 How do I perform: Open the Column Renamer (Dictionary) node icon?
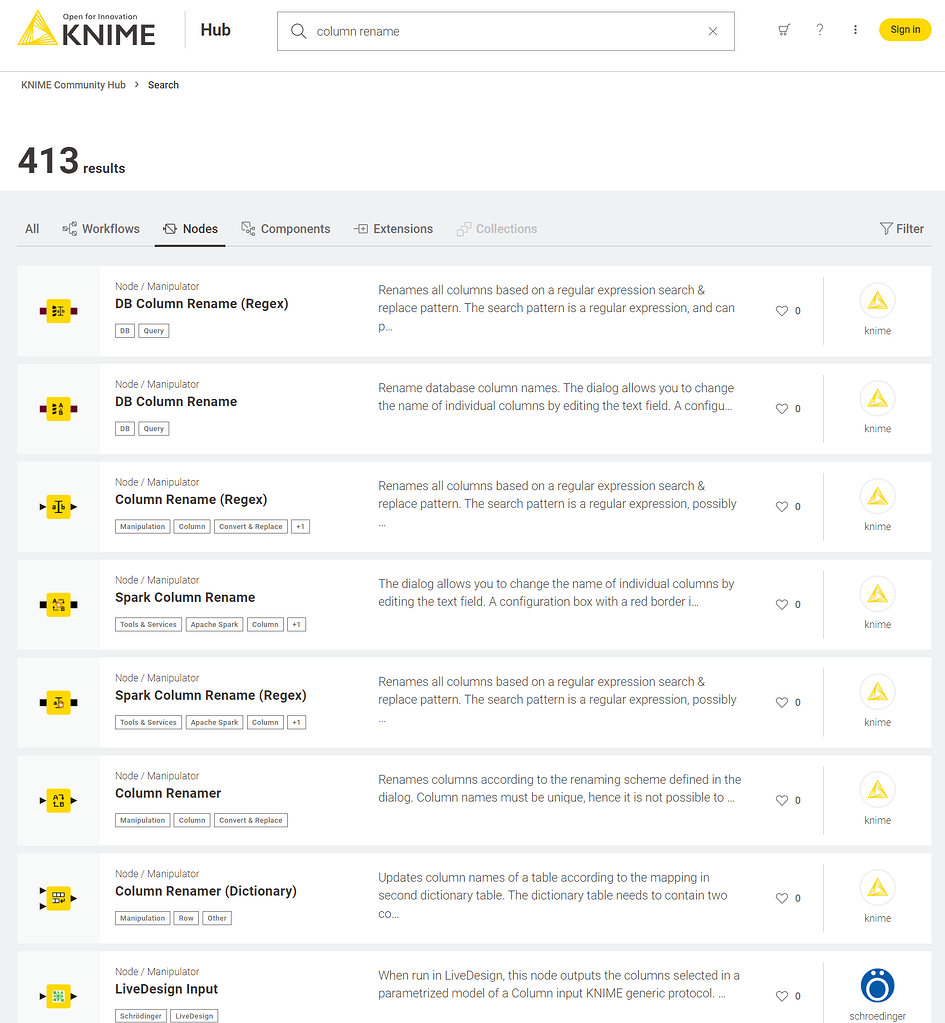(x=57, y=898)
